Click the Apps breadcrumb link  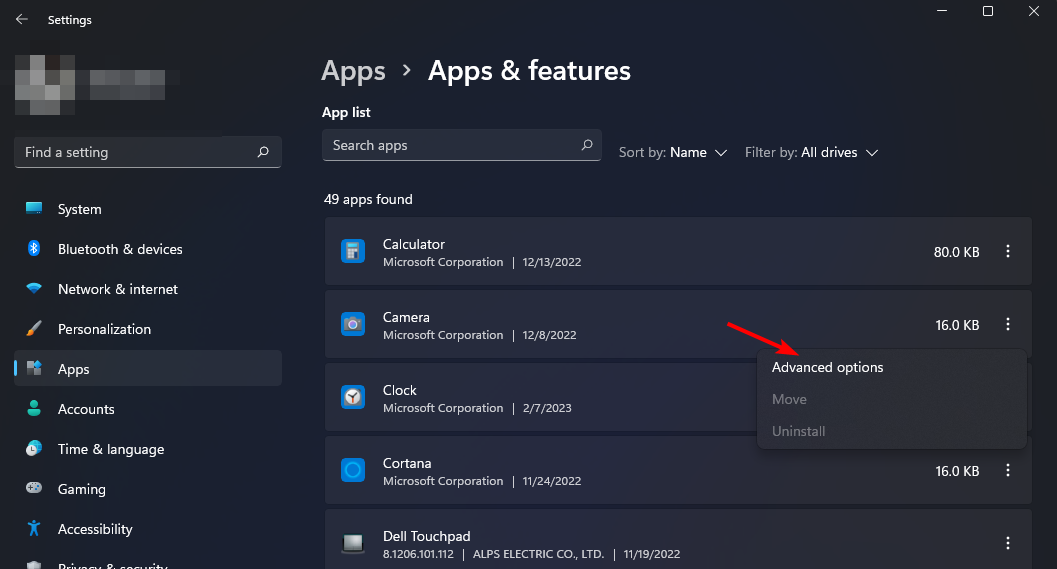tap(353, 71)
